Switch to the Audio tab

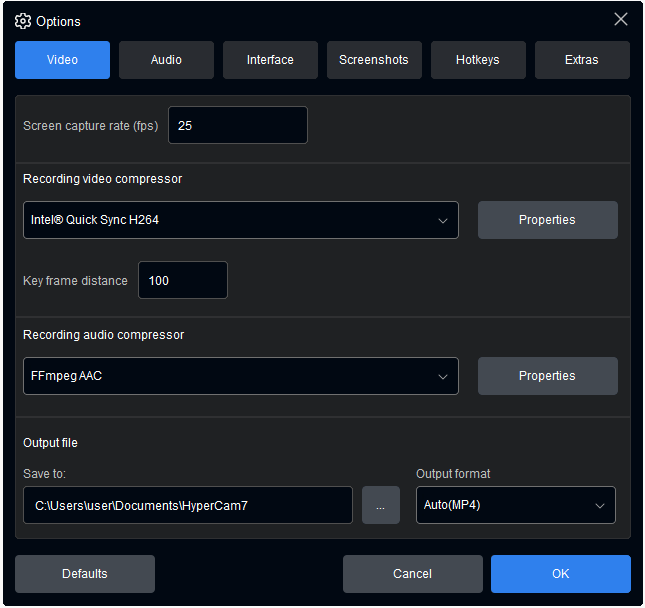tap(166, 60)
